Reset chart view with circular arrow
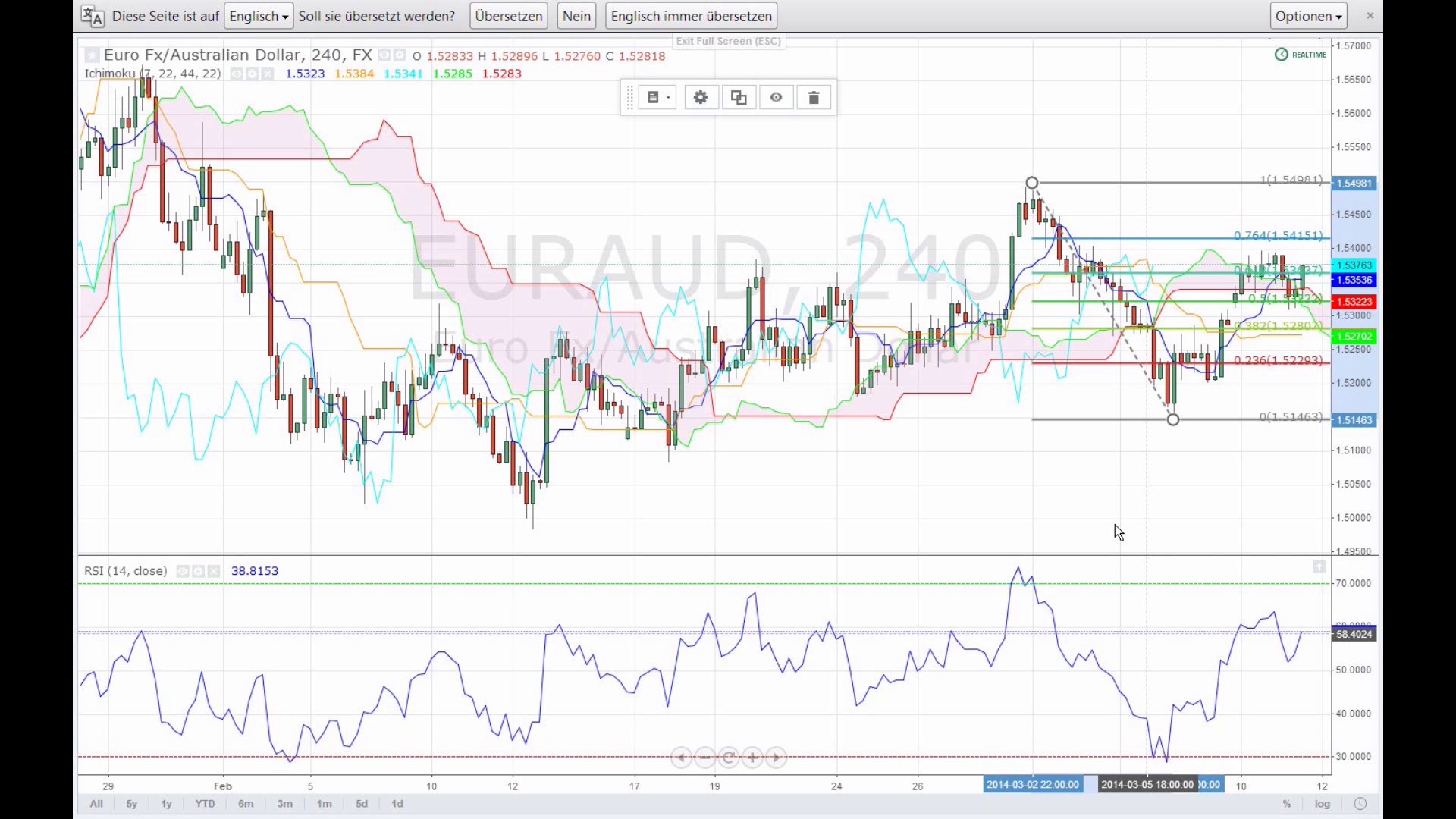 pyautogui.click(x=729, y=758)
